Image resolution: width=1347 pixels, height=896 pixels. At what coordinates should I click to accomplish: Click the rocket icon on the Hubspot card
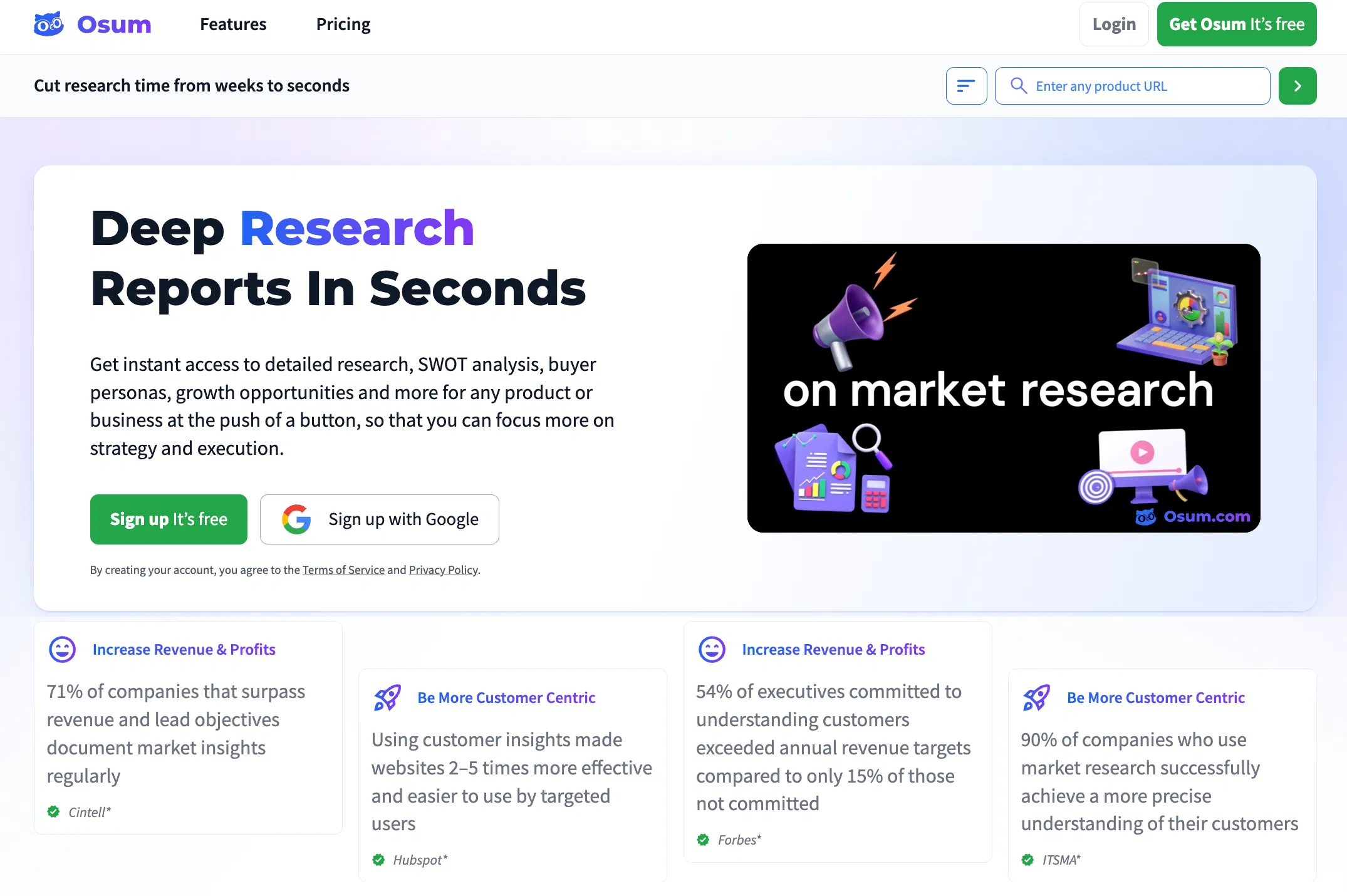tap(387, 697)
